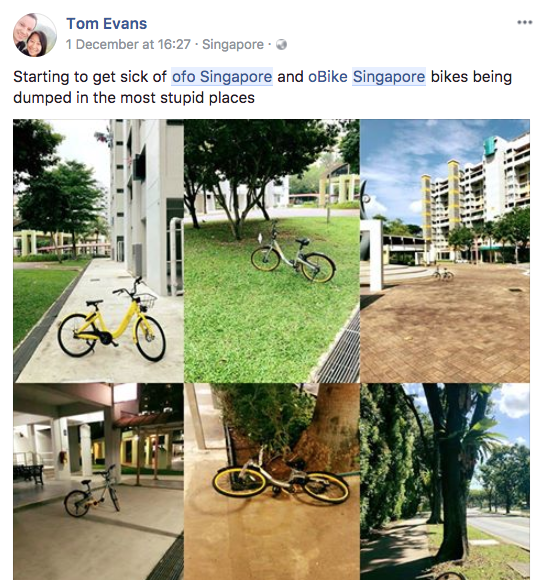Open photo of bike in void deck
This screenshot has width=541, height=580.
pyautogui.click(x=98, y=482)
